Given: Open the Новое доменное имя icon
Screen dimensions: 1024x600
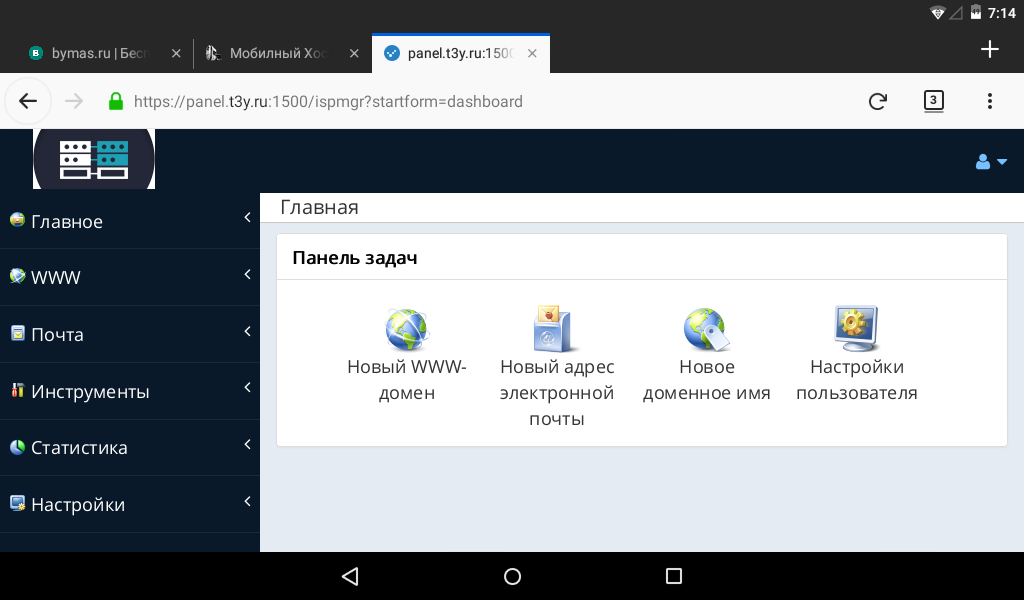Looking at the screenshot, I should pos(706,329).
